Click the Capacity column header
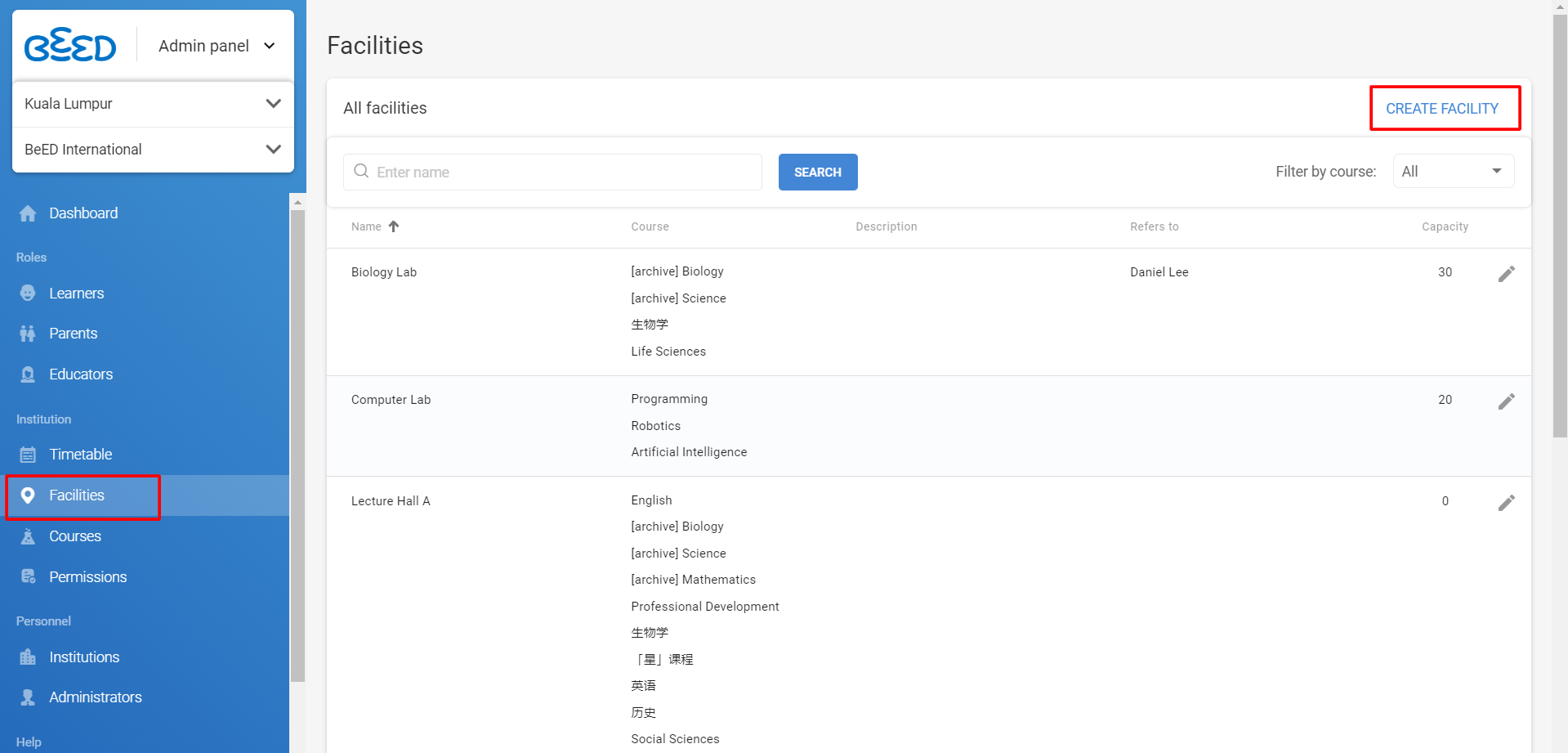 coord(1445,226)
